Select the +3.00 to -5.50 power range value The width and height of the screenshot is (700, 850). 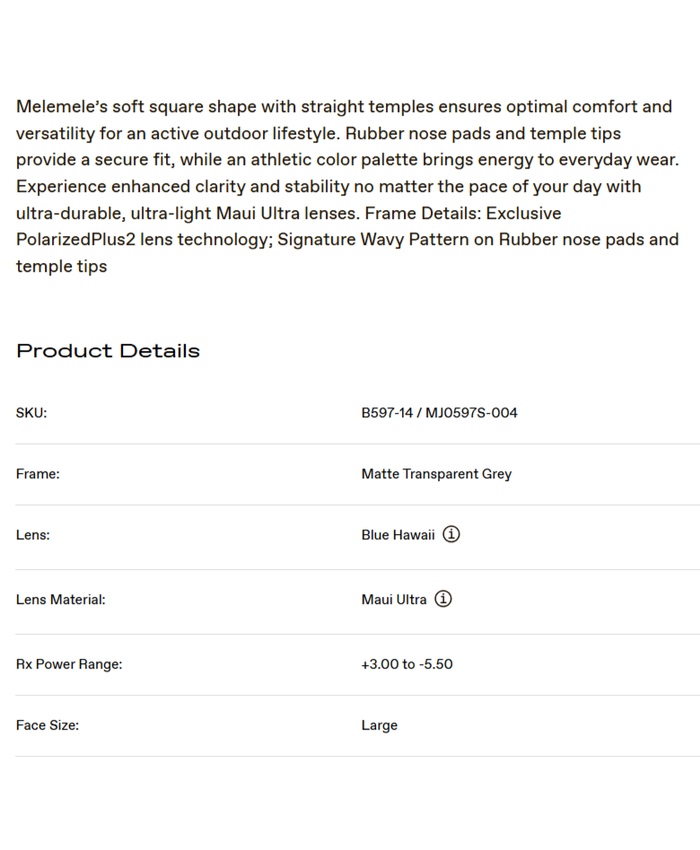pyautogui.click(x=407, y=664)
